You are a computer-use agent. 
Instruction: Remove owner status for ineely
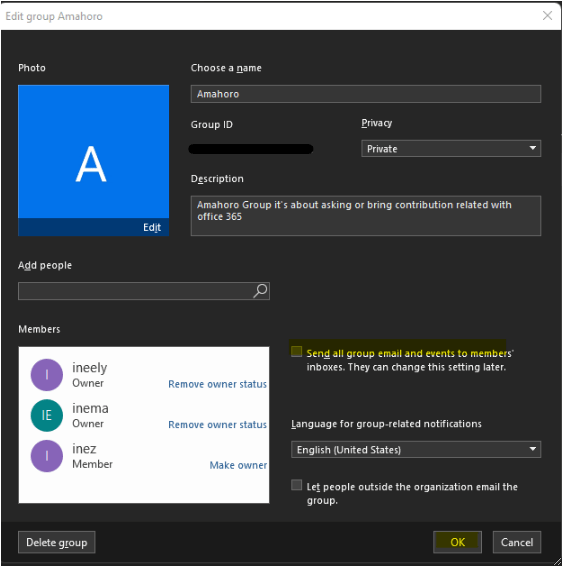(x=217, y=384)
